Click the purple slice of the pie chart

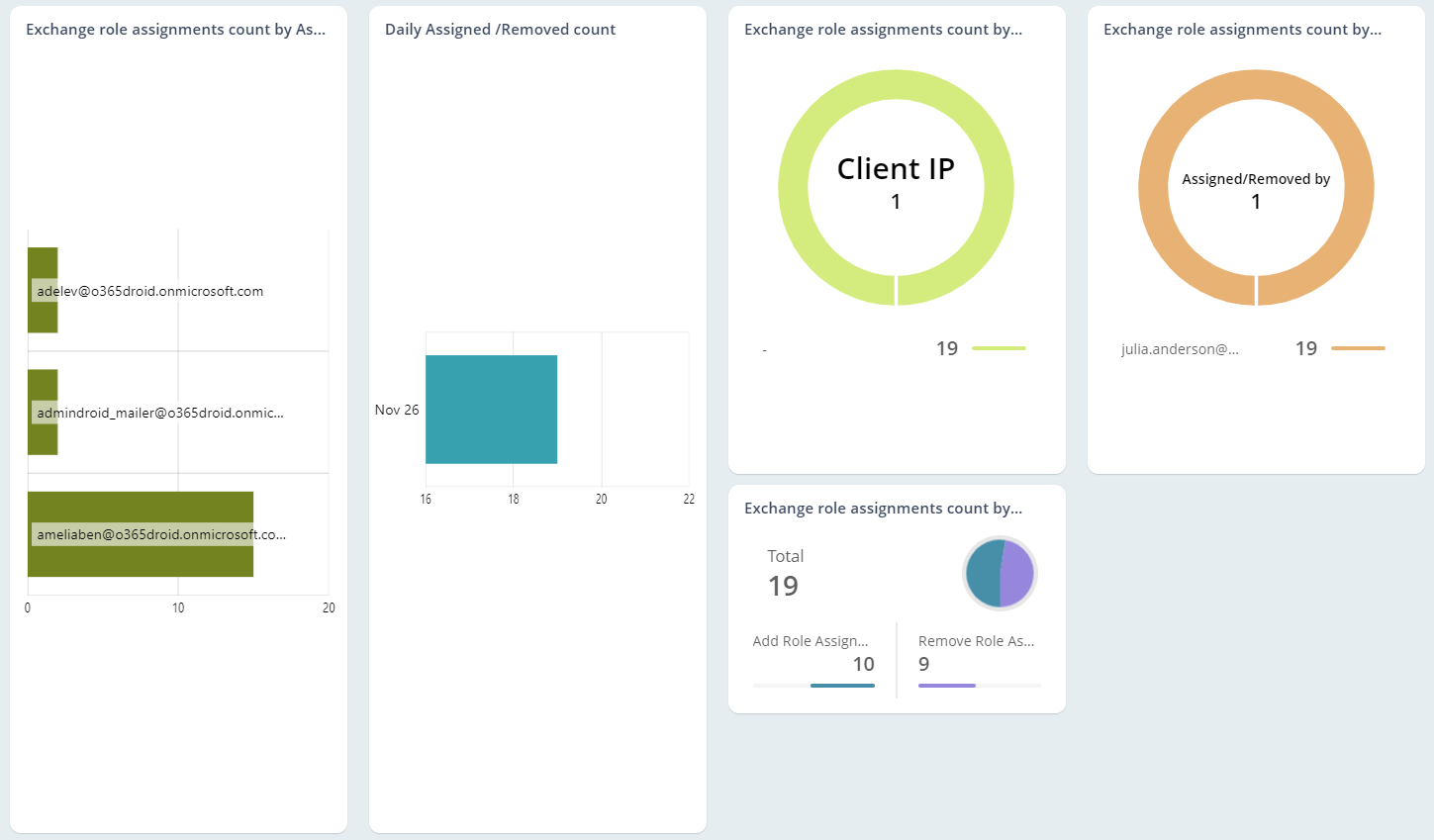click(x=1017, y=574)
